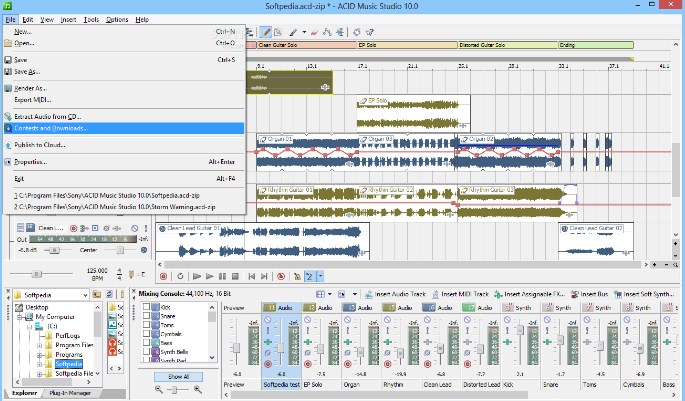The height and width of the screenshot is (401, 685).
Task: Choose Render As from File menu
Action: [x=124, y=88]
